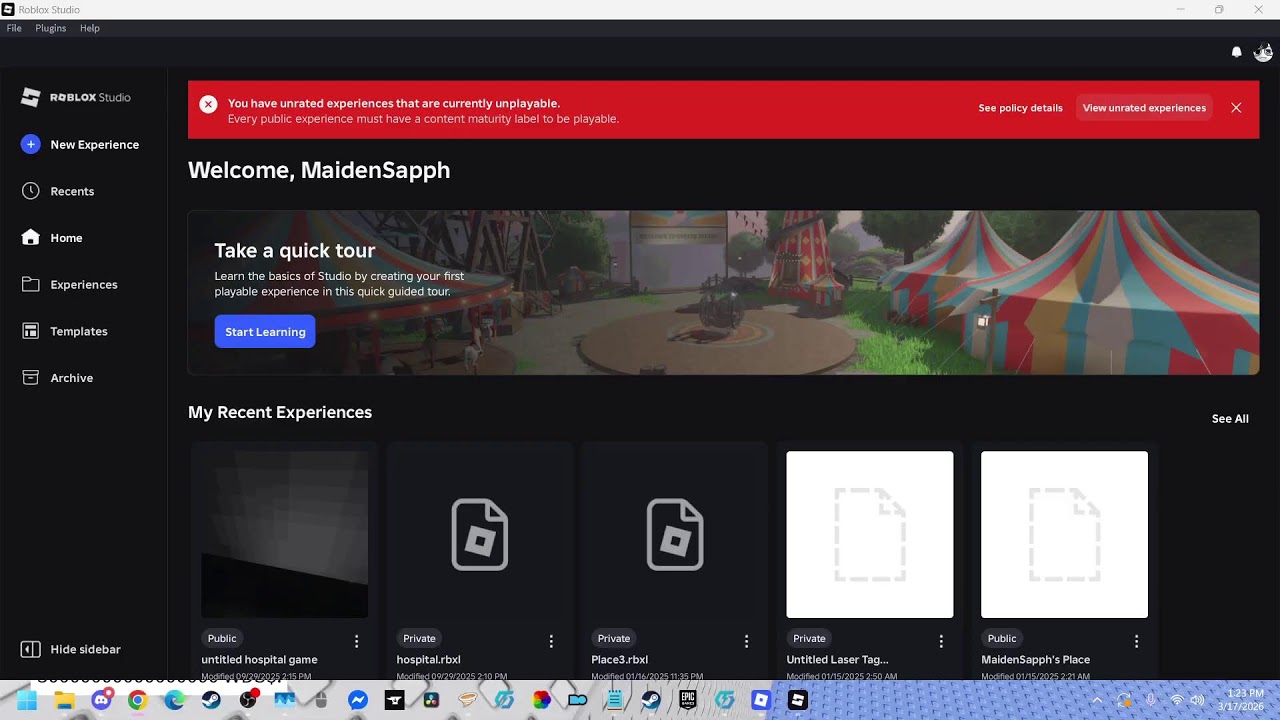The image size is (1280, 720).
Task: Click the Roblox Studio logo
Action: point(76,97)
